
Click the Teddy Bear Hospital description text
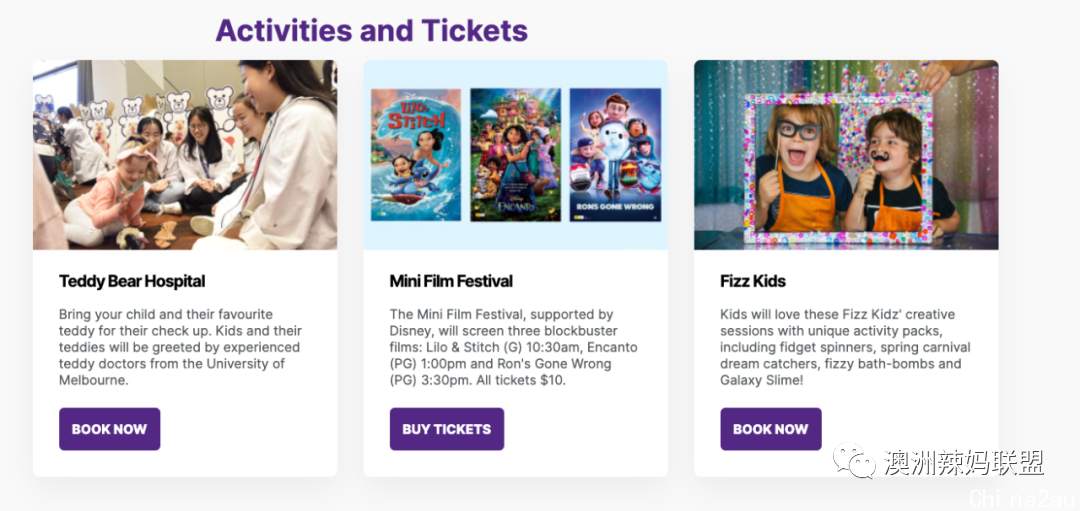point(180,347)
